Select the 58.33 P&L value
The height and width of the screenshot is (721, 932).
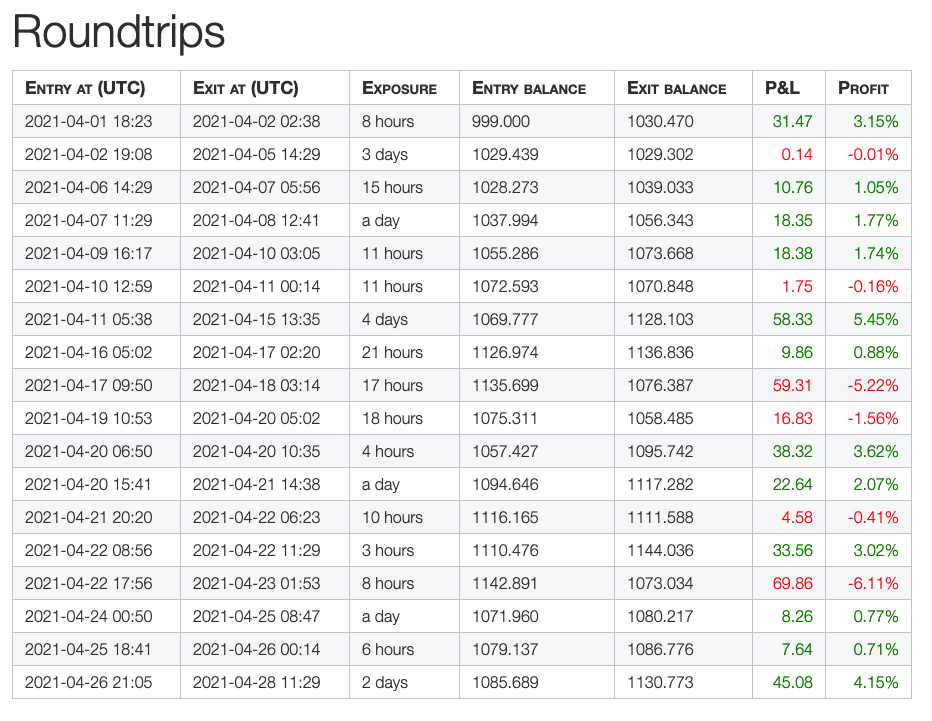coord(792,320)
